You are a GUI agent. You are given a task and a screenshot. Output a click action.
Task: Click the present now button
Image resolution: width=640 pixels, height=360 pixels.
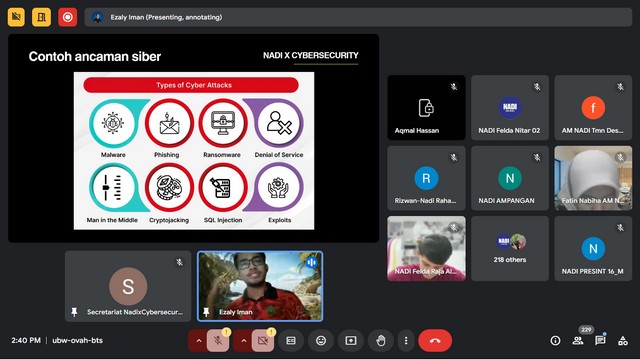pos(351,340)
